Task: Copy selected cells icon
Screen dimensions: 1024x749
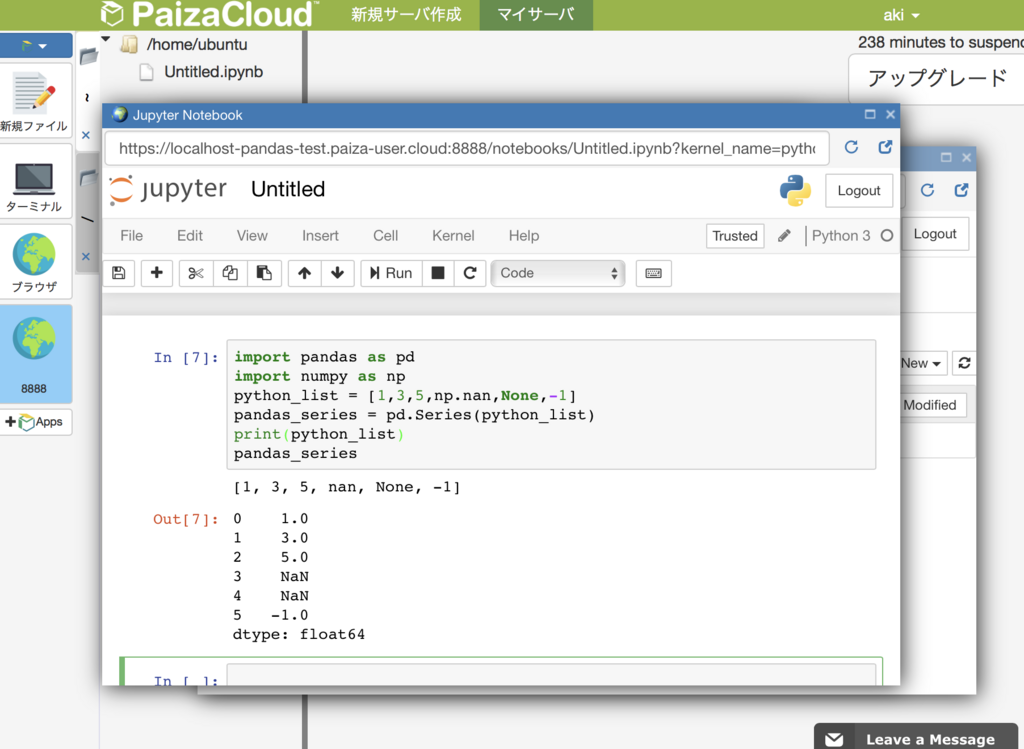Action: [230, 273]
